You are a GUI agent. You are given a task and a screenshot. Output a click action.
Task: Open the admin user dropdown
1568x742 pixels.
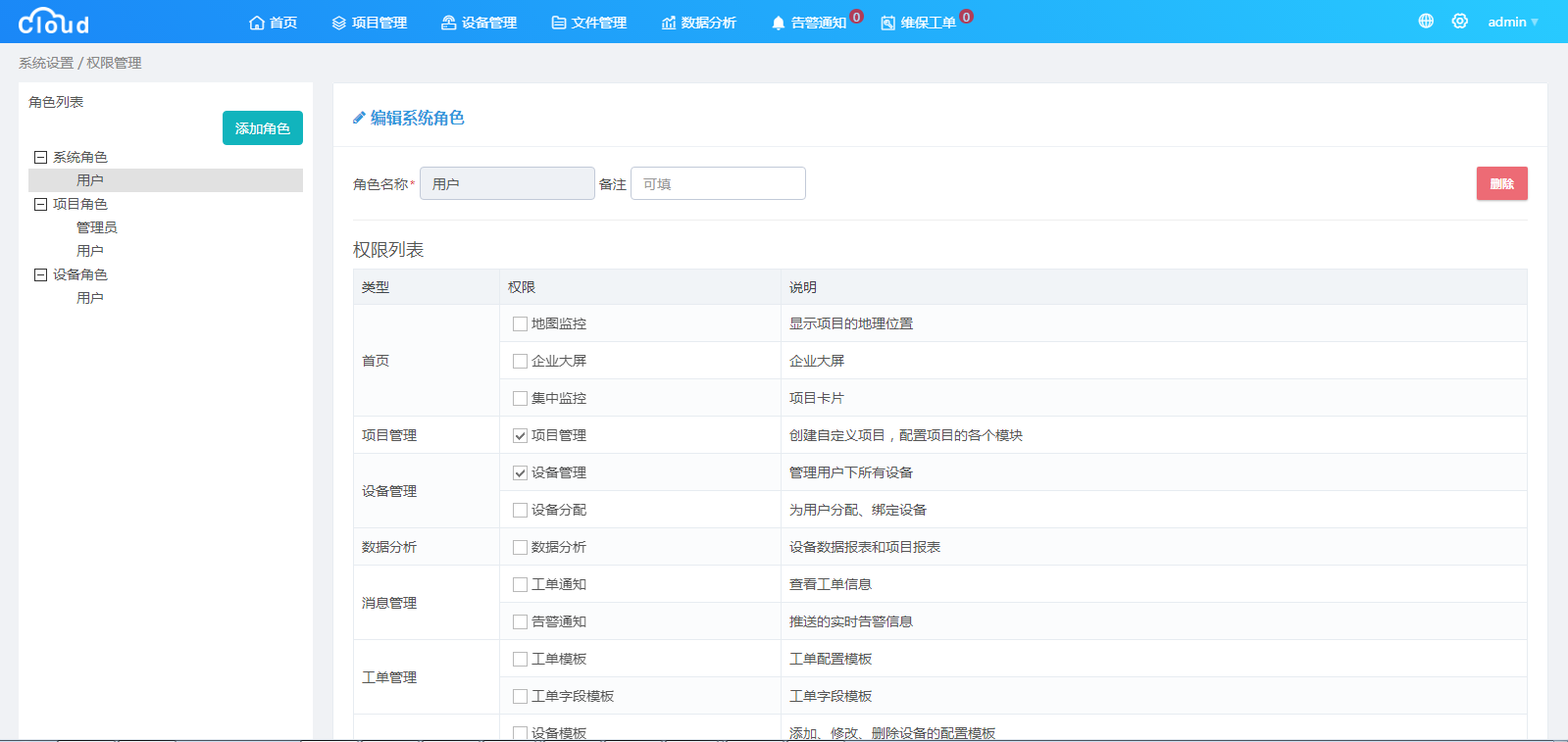coord(1513,22)
